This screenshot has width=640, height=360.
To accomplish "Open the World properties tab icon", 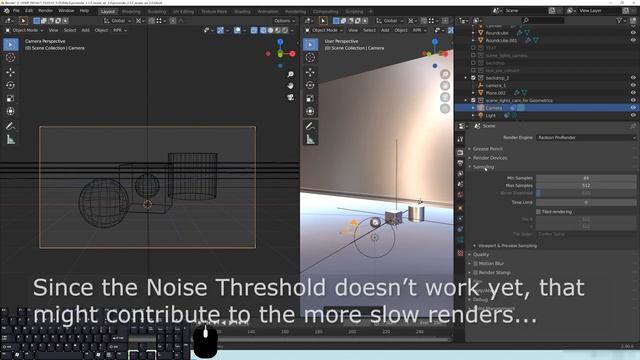I will (x=460, y=195).
